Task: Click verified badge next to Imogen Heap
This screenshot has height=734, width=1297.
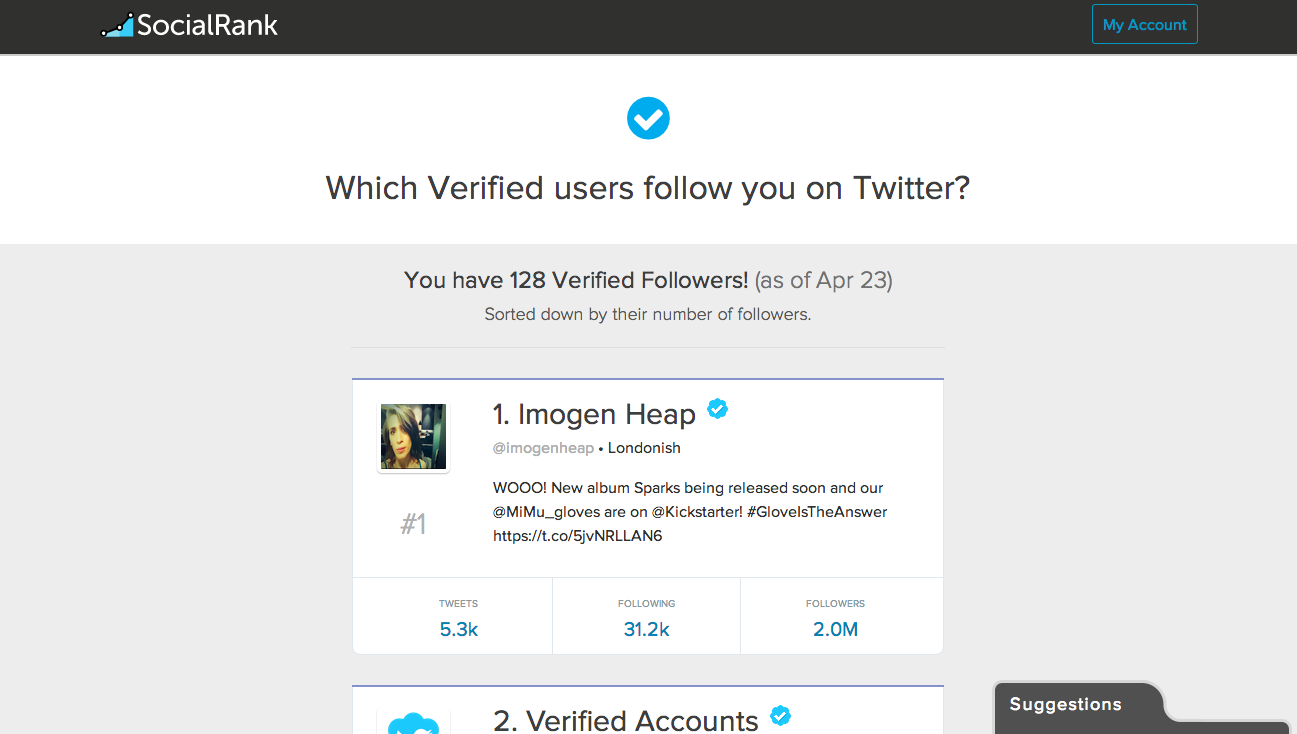Action: (718, 408)
